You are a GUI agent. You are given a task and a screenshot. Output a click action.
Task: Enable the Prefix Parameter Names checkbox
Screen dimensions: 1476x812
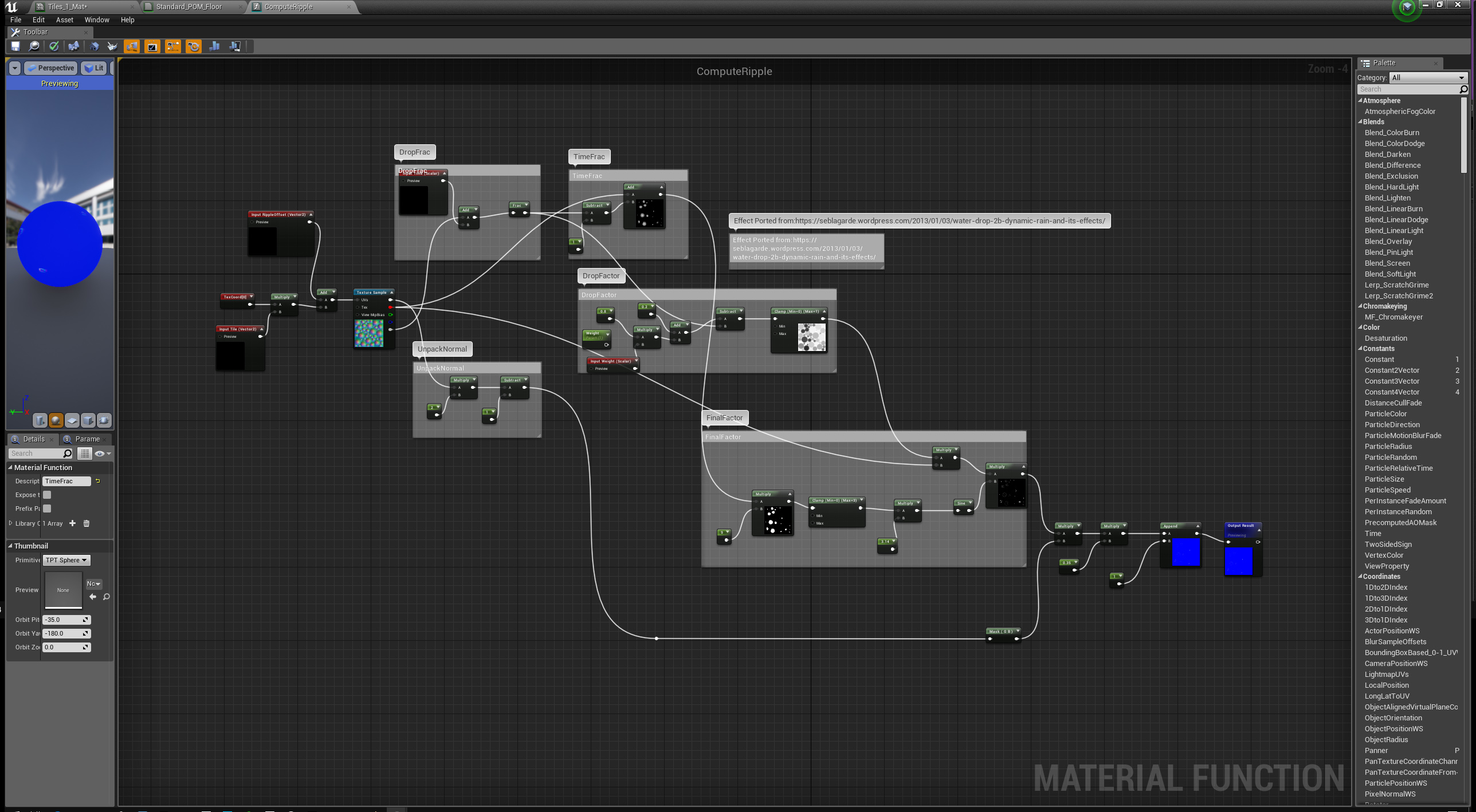pos(47,509)
